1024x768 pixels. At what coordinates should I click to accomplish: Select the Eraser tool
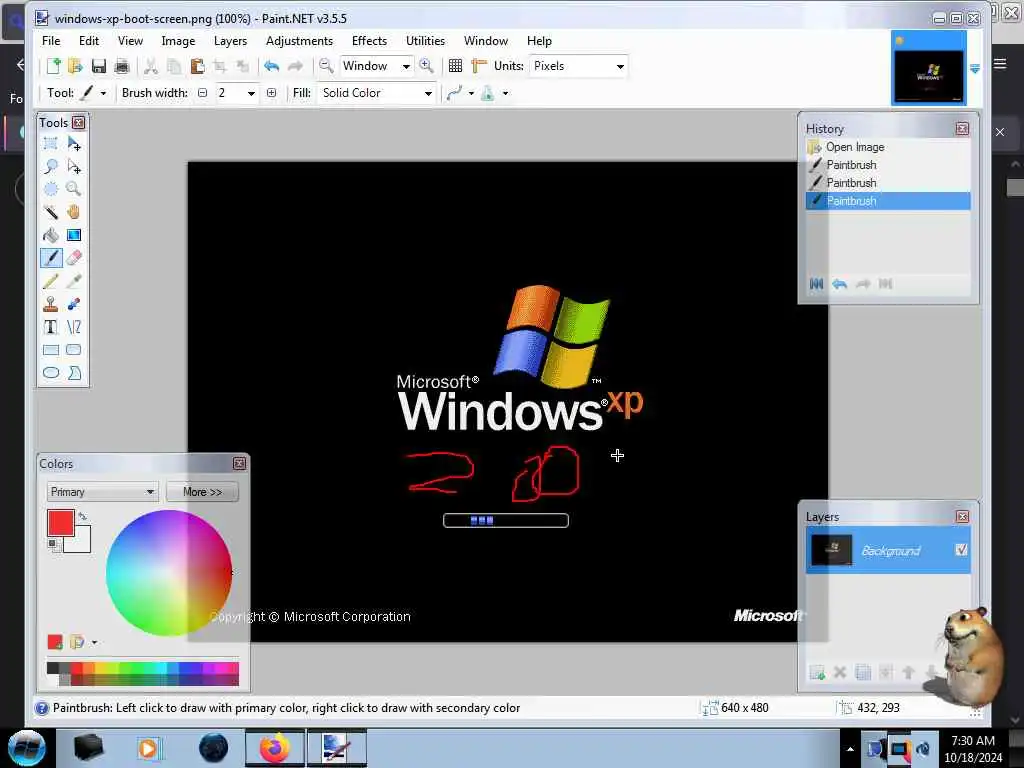(x=74, y=258)
